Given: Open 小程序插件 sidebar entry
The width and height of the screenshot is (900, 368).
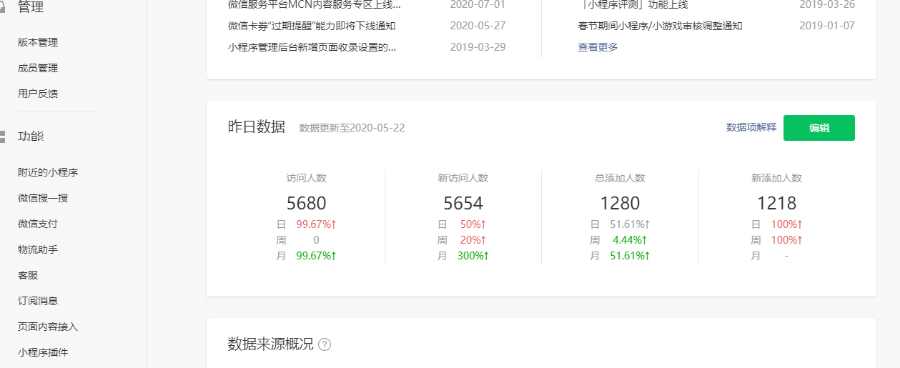Looking at the screenshot, I should point(42,352).
